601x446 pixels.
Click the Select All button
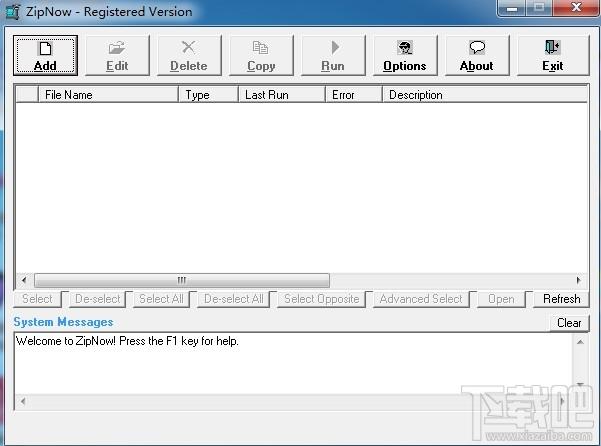[161, 299]
